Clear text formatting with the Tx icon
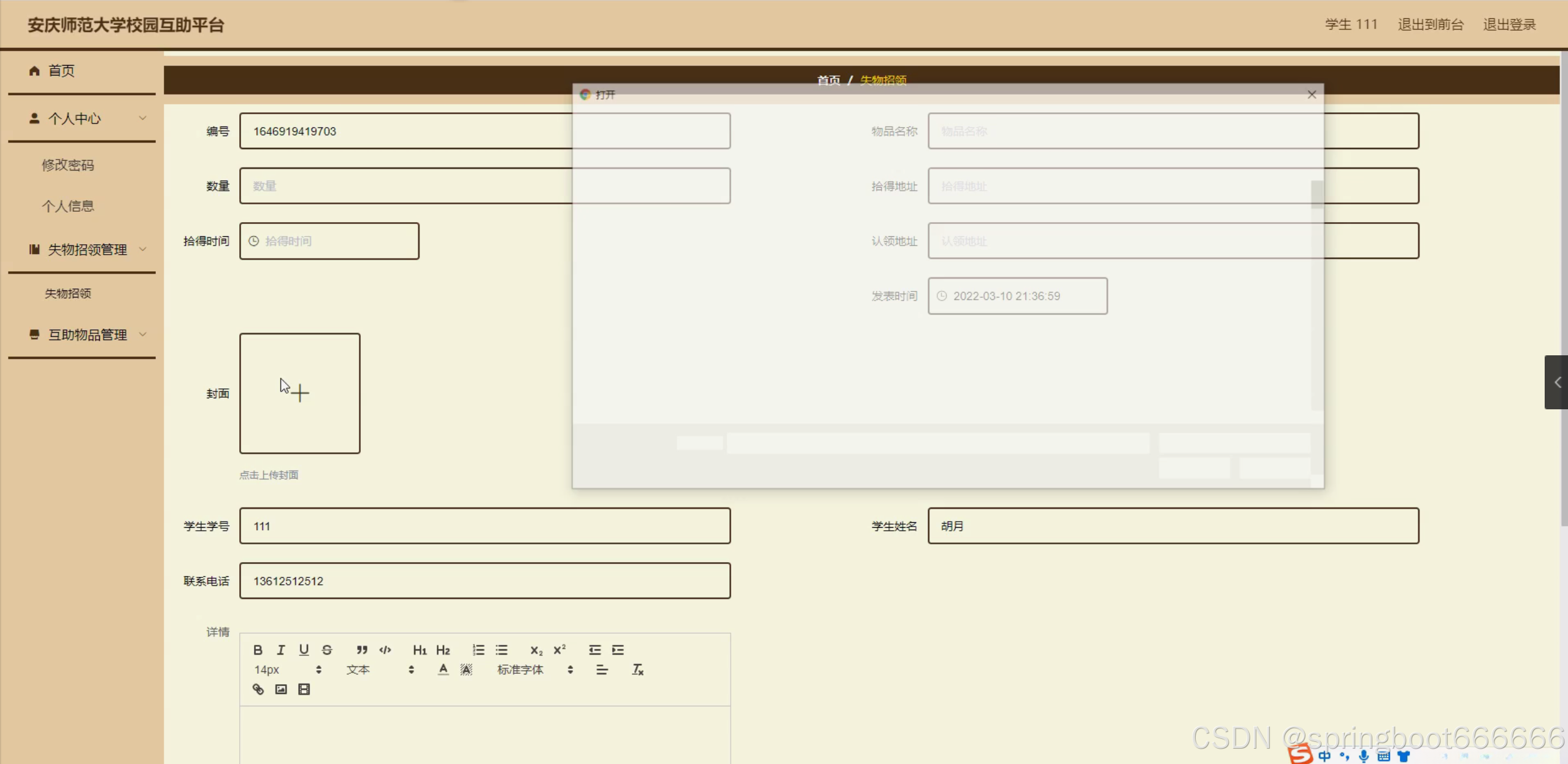This screenshot has width=1568, height=764. click(637, 669)
